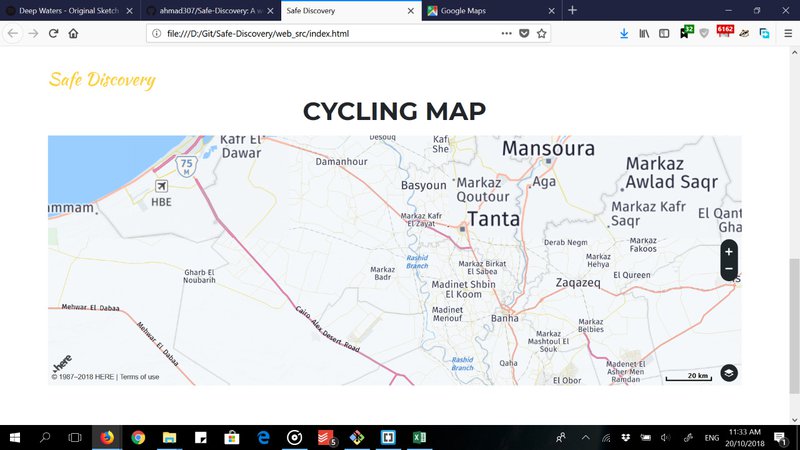Open the Safe Discovery logo link
Image resolution: width=800 pixels, height=450 pixels.
point(102,80)
